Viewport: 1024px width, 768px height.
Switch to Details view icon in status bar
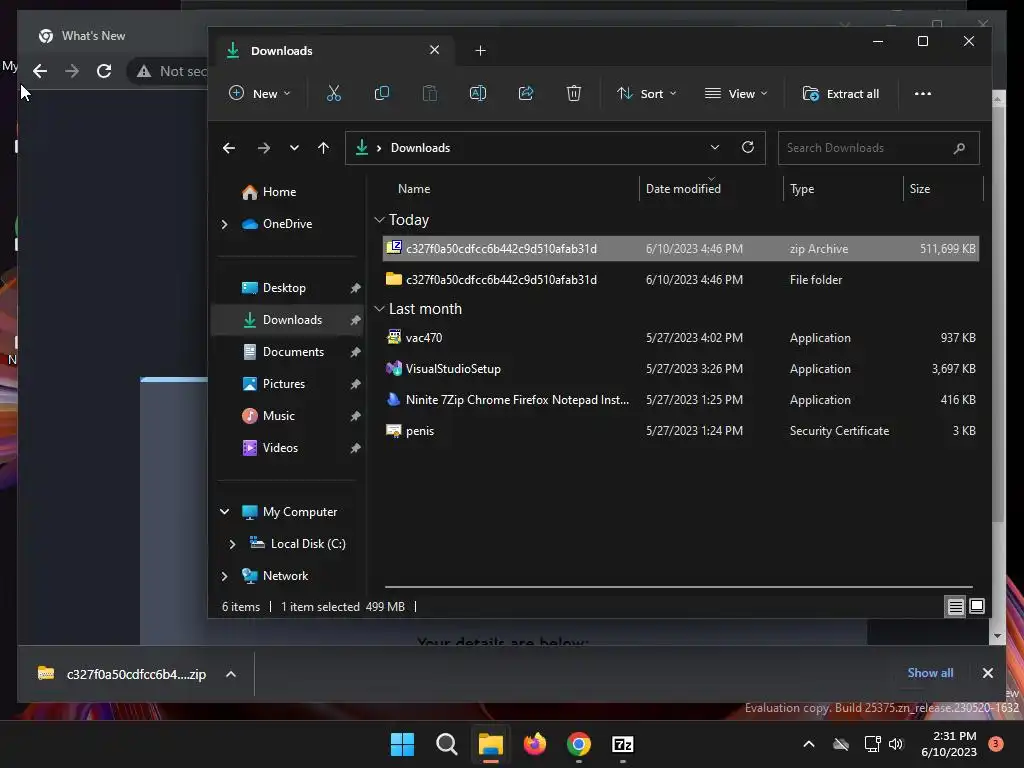[x=955, y=607]
